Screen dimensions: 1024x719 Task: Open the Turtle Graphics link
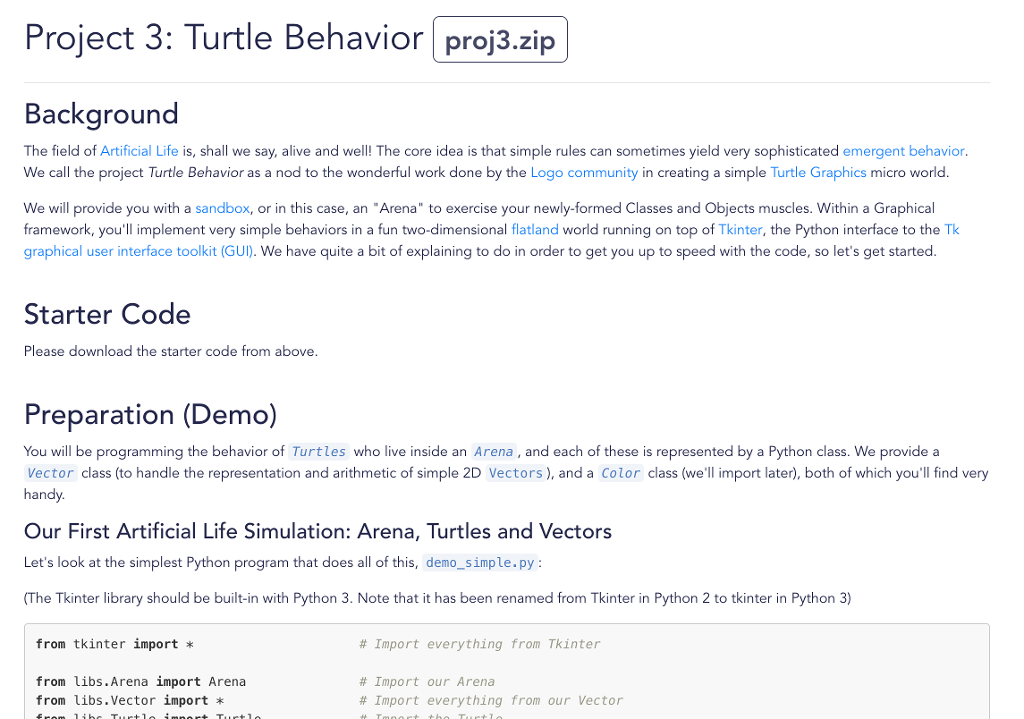[818, 172]
